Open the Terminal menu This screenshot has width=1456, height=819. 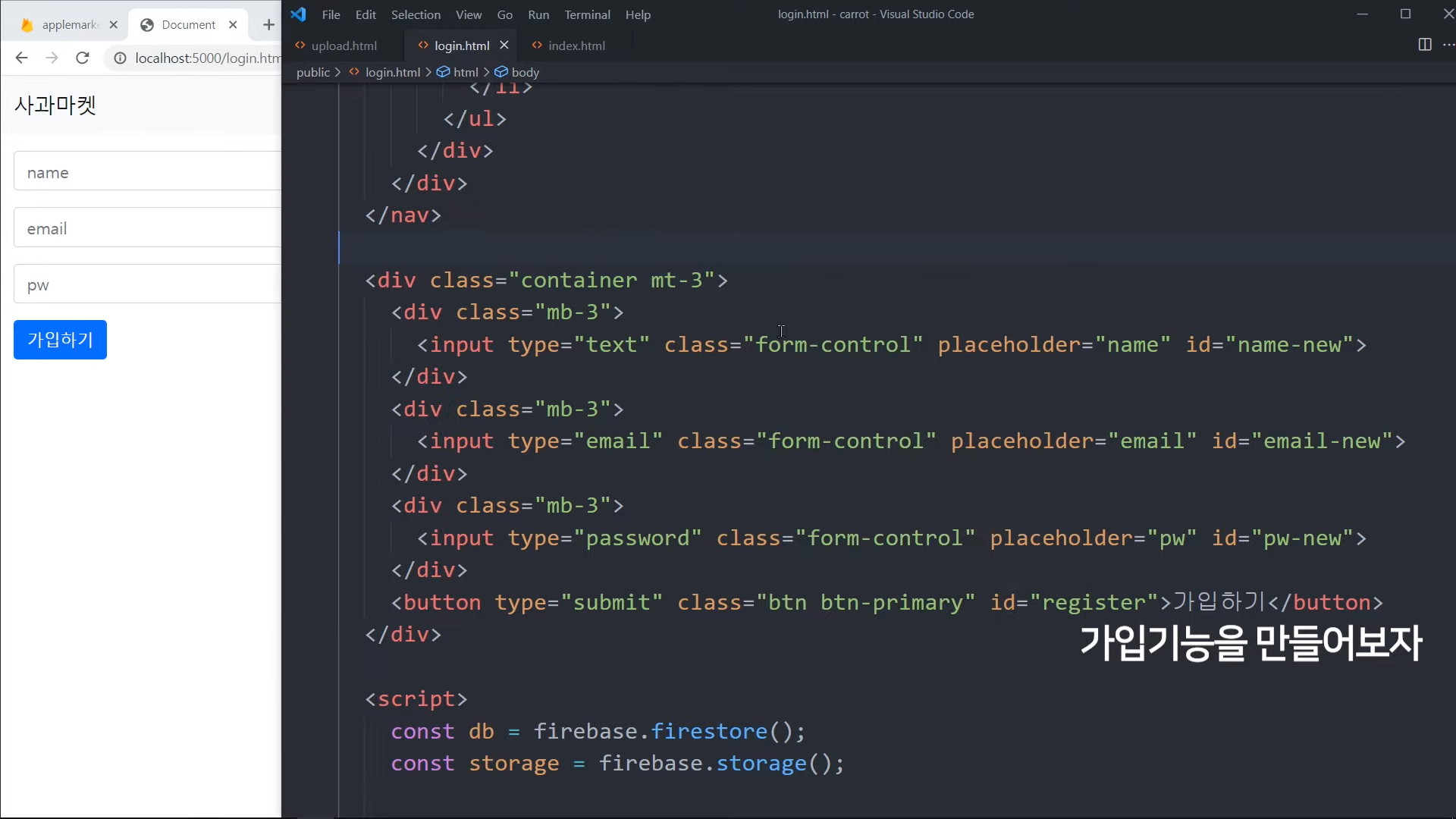(587, 14)
